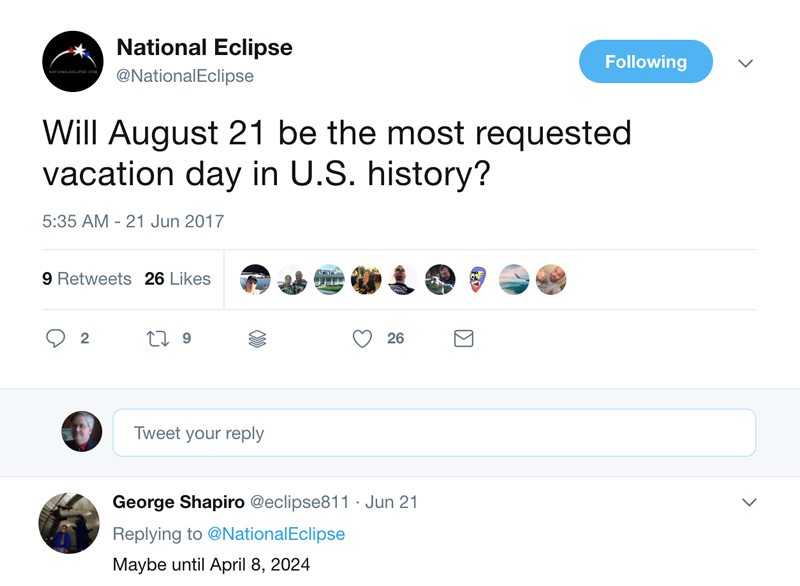Click the @NationalEclipse mention in reply

[x=275, y=534]
